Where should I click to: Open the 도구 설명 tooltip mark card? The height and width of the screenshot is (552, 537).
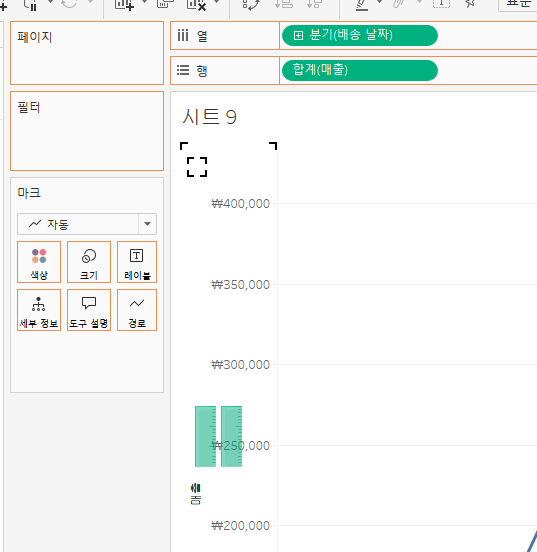(89, 310)
